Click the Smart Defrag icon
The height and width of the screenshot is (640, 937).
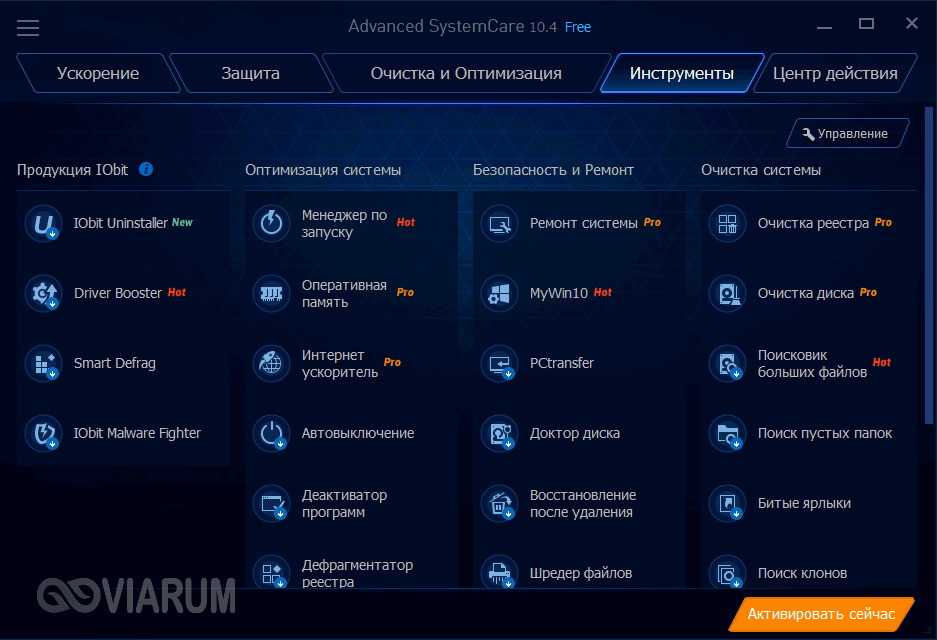pyautogui.click(x=44, y=363)
